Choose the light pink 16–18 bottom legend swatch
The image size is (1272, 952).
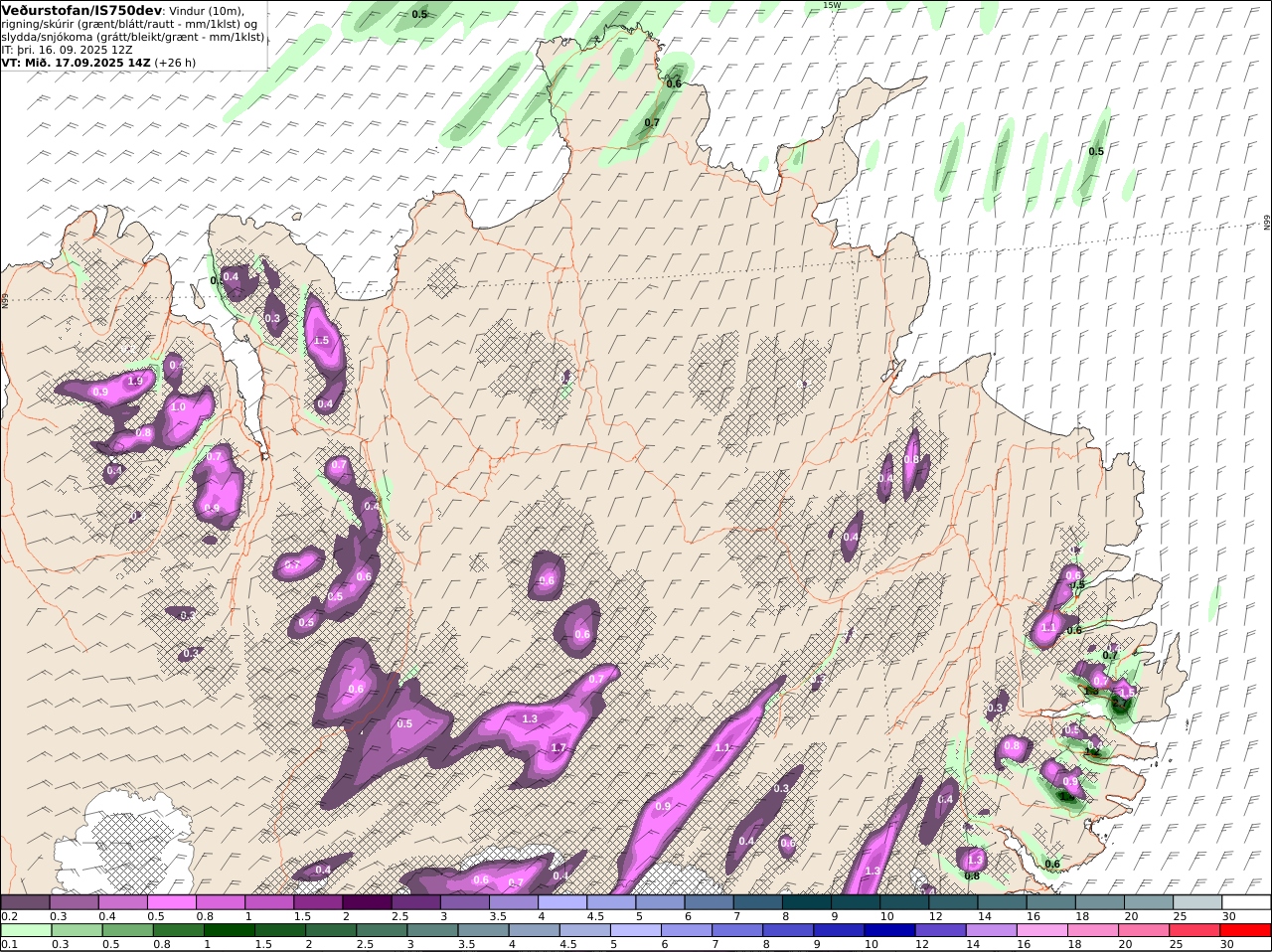click(1041, 930)
